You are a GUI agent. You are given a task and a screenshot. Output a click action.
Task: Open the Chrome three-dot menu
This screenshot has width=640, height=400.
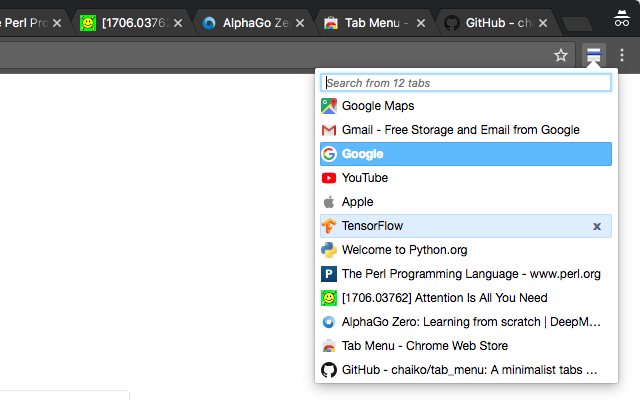622,55
